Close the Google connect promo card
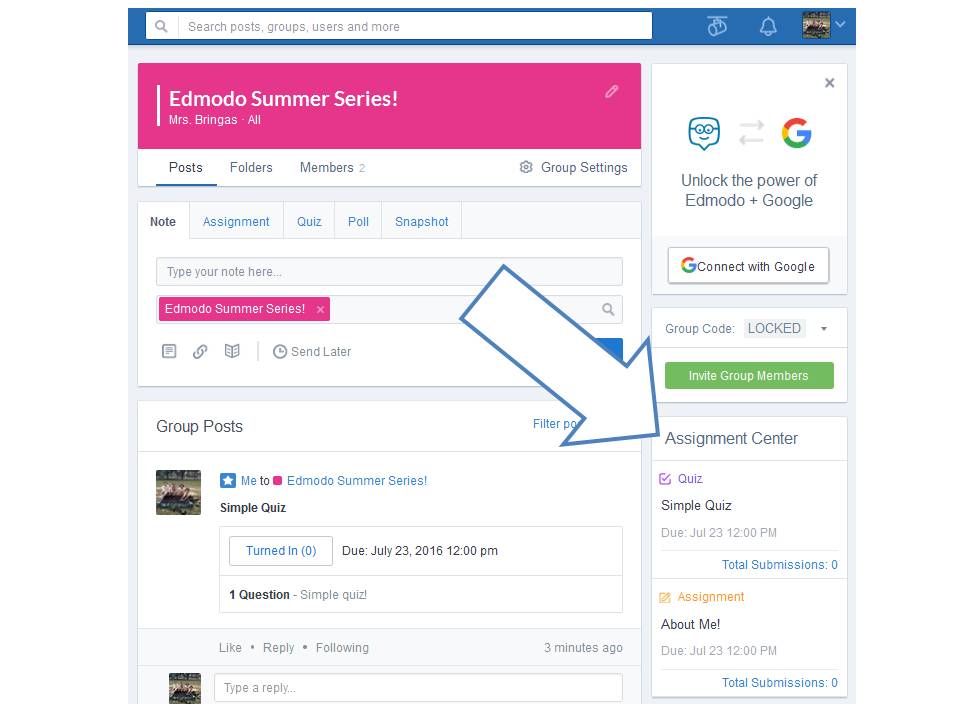The width and height of the screenshot is (960, 720). pos(830,83)
